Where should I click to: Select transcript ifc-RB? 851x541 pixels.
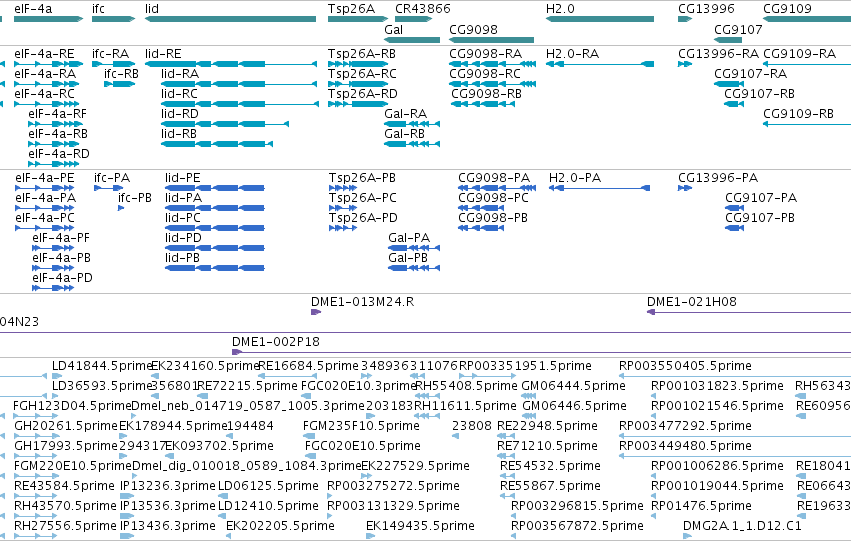click(x=119, y=84)
